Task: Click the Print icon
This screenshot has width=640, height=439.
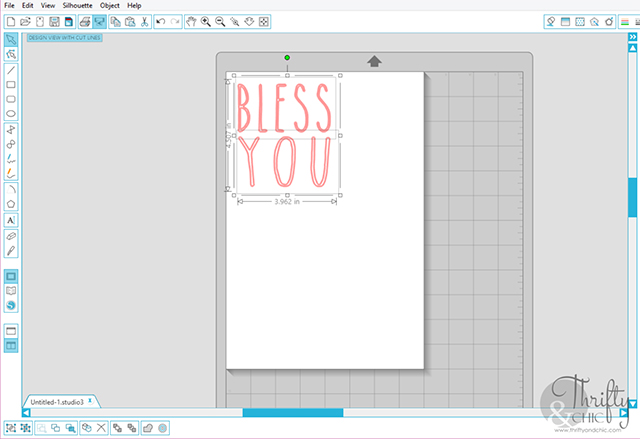Action: click(85, 22)
